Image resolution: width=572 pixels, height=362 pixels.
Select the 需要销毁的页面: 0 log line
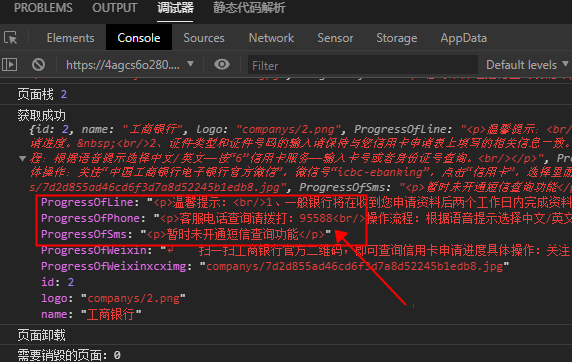(x=69, y=355)
